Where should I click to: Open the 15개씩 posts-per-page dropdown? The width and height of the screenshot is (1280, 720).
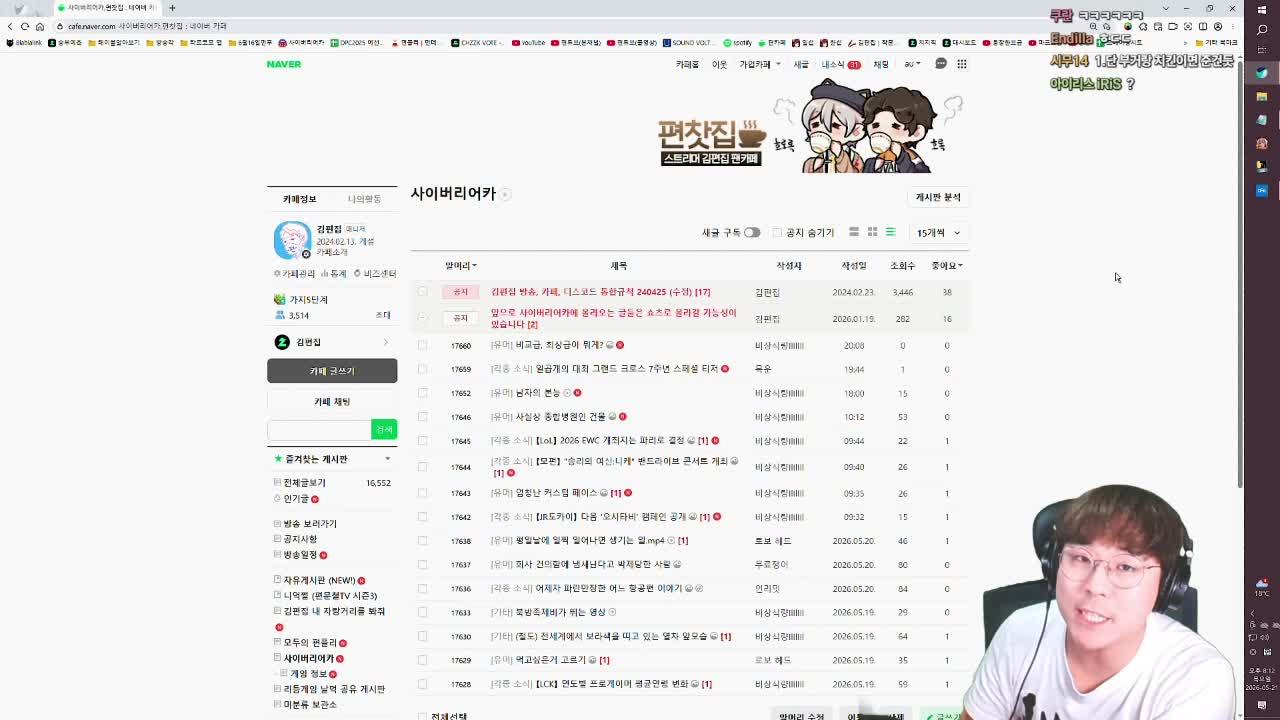pyautogui.click(x=938, y=233)
